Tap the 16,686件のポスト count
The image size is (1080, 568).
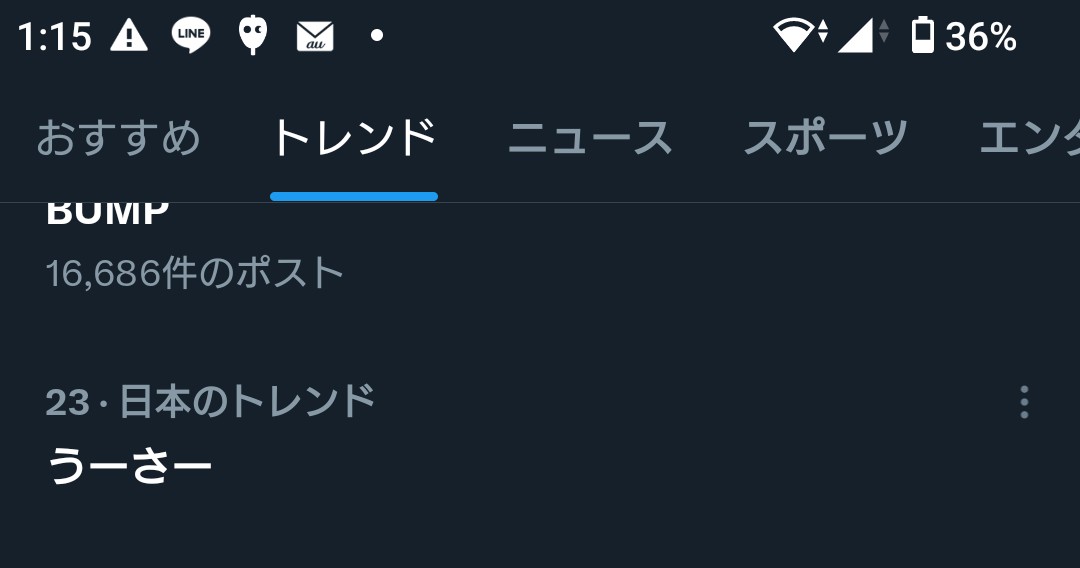pos(194,273)
